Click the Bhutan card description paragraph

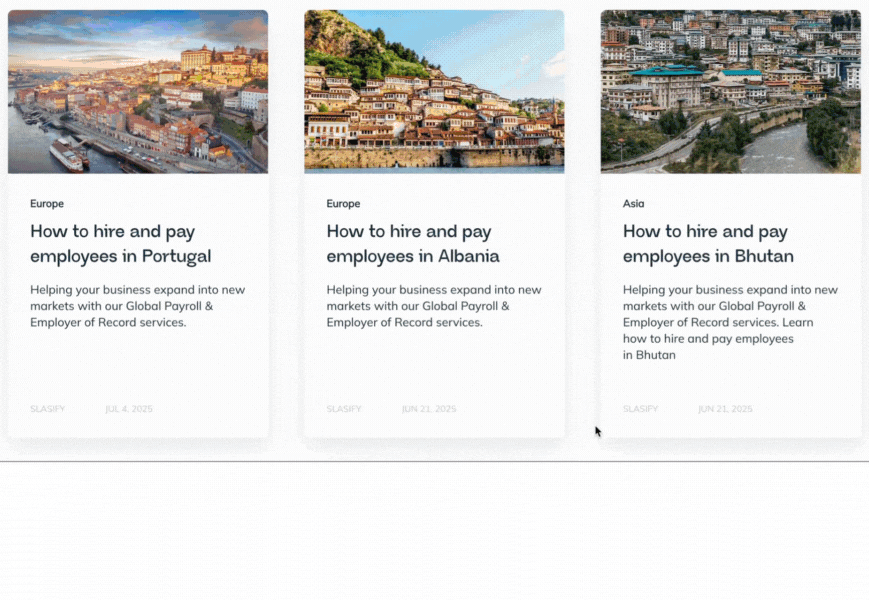click(730, 322)
